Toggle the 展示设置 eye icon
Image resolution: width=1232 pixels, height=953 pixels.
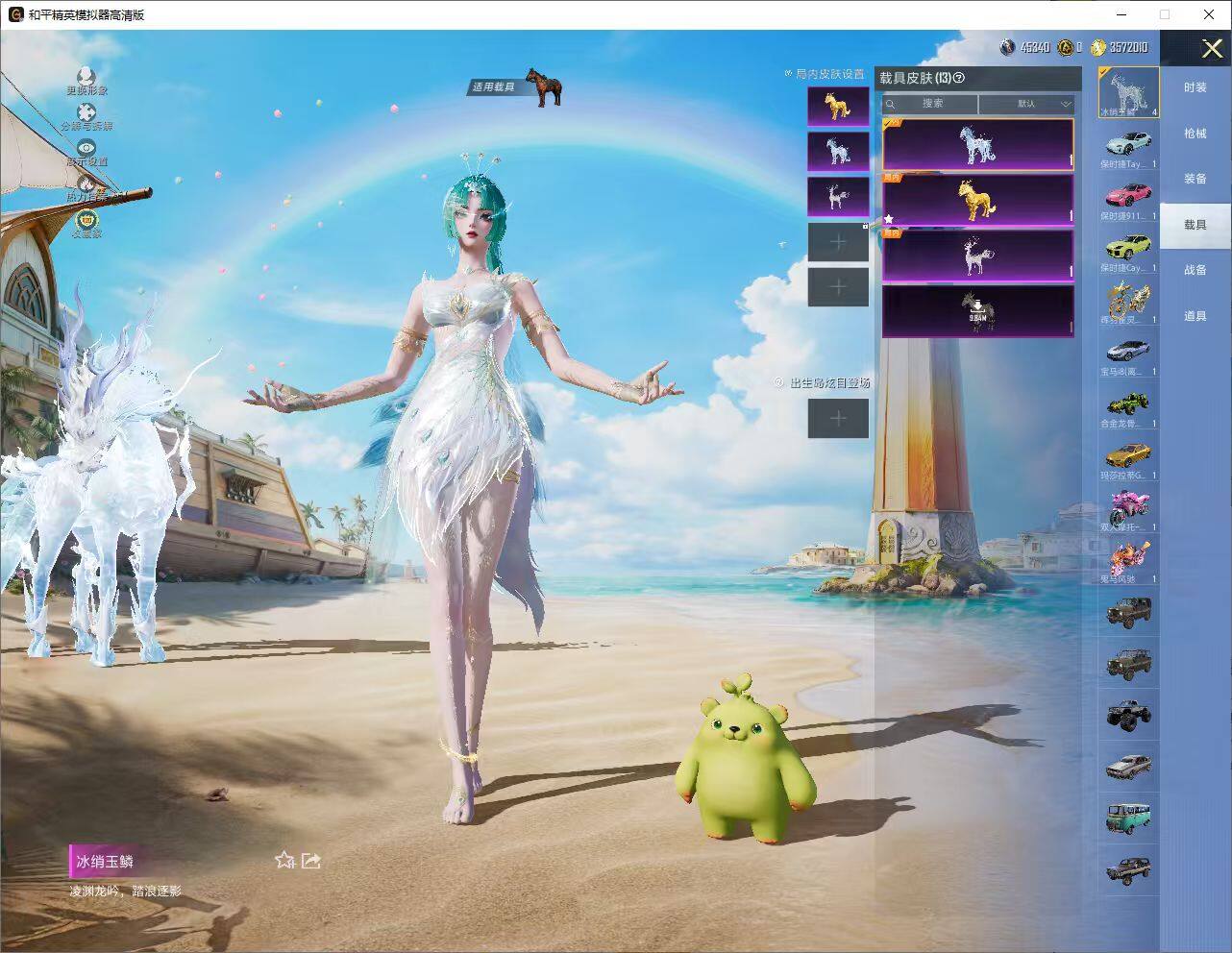pyautogui.click(x=86, y=148)
